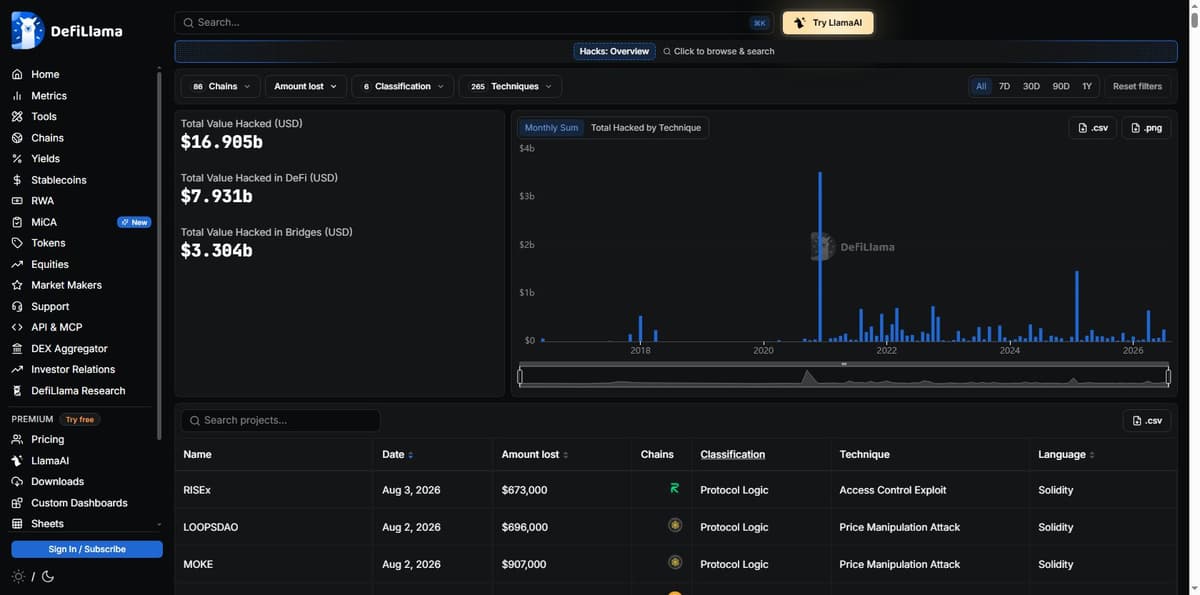Switch to dark theme moon icon
The width and height of the screenshot is (1200, 595).
tap(47, 576)
